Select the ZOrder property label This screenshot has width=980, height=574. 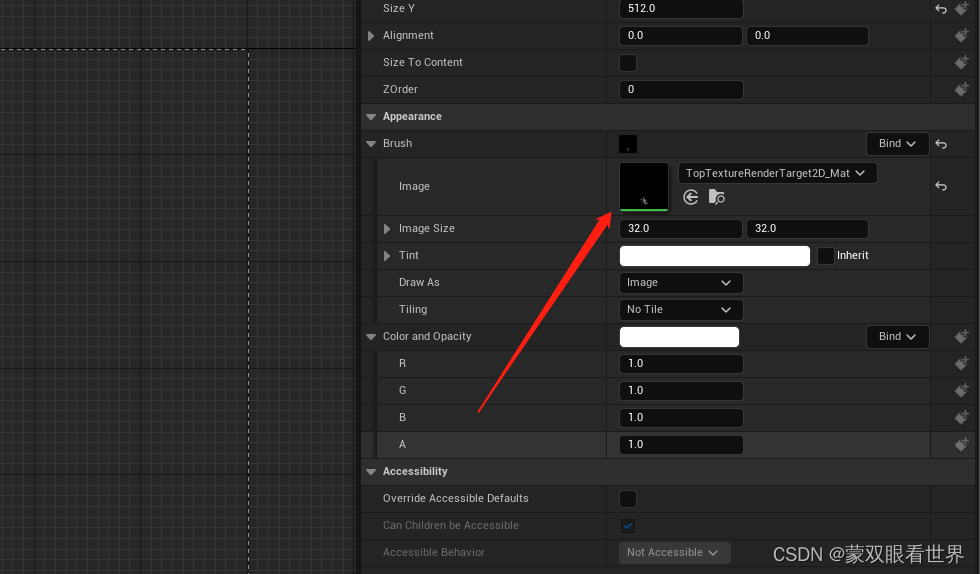(x=400, y=89)
